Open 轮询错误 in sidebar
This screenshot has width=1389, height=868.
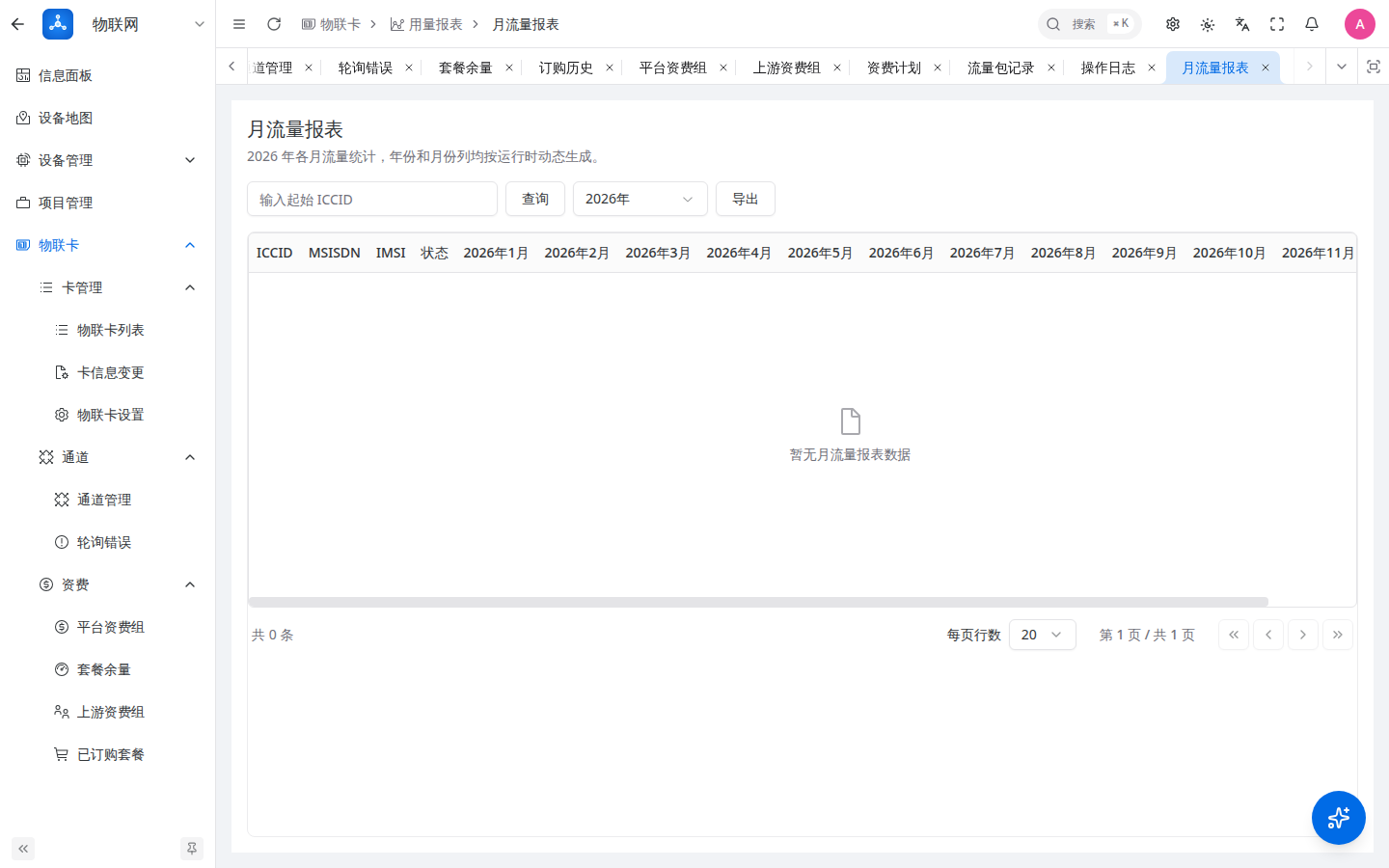(x=107, y=542)
